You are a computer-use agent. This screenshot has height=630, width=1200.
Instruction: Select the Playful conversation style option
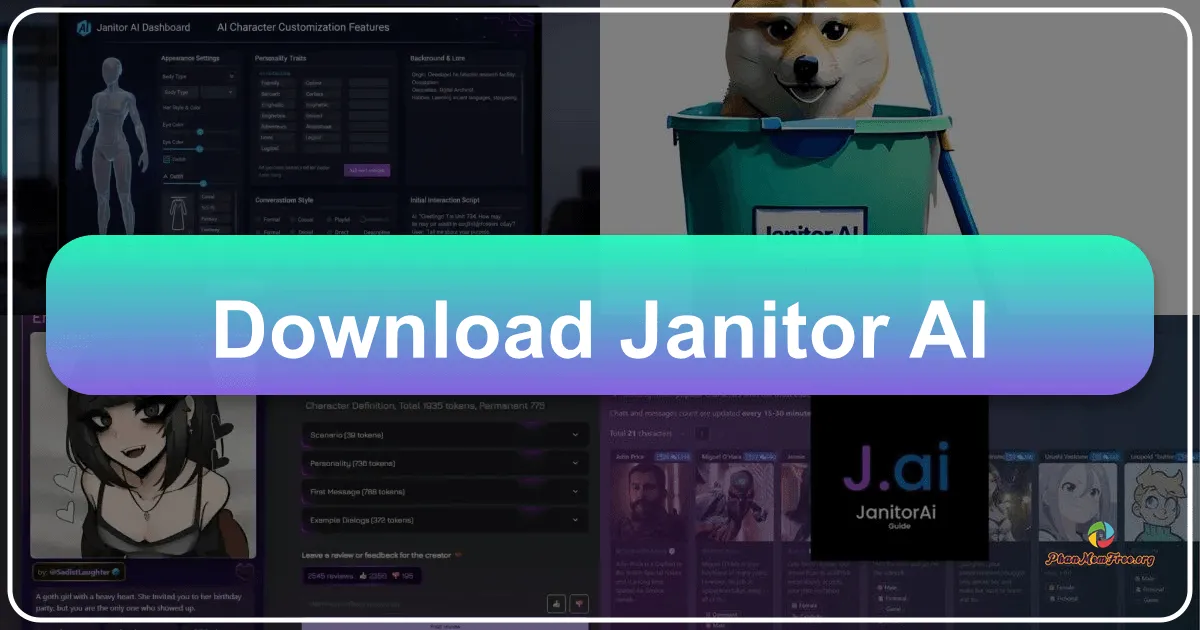(335, 219)
